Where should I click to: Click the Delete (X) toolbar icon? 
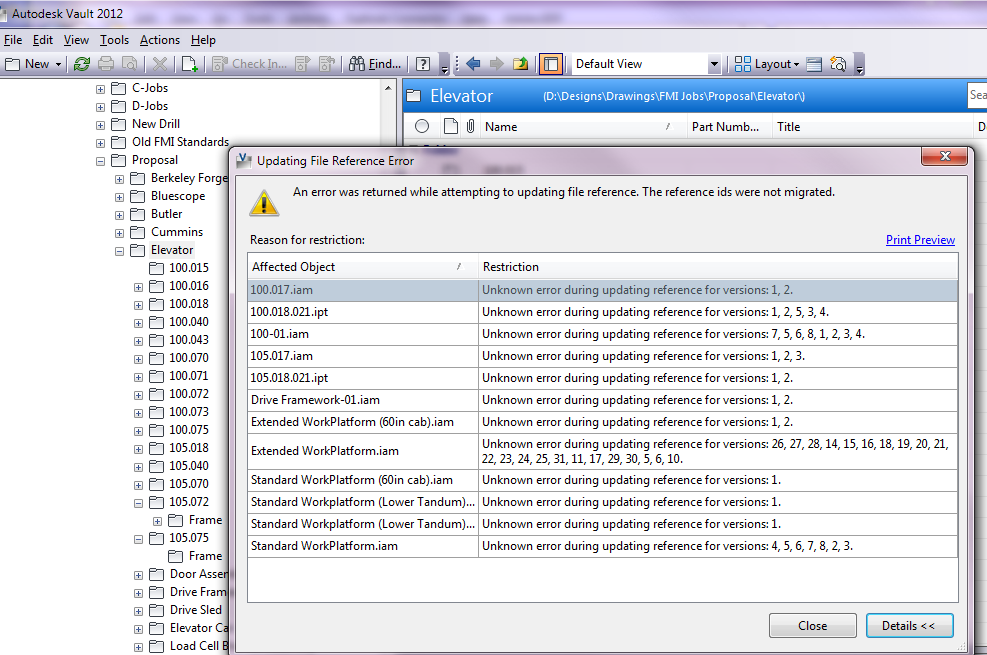(x=158, y=63)
